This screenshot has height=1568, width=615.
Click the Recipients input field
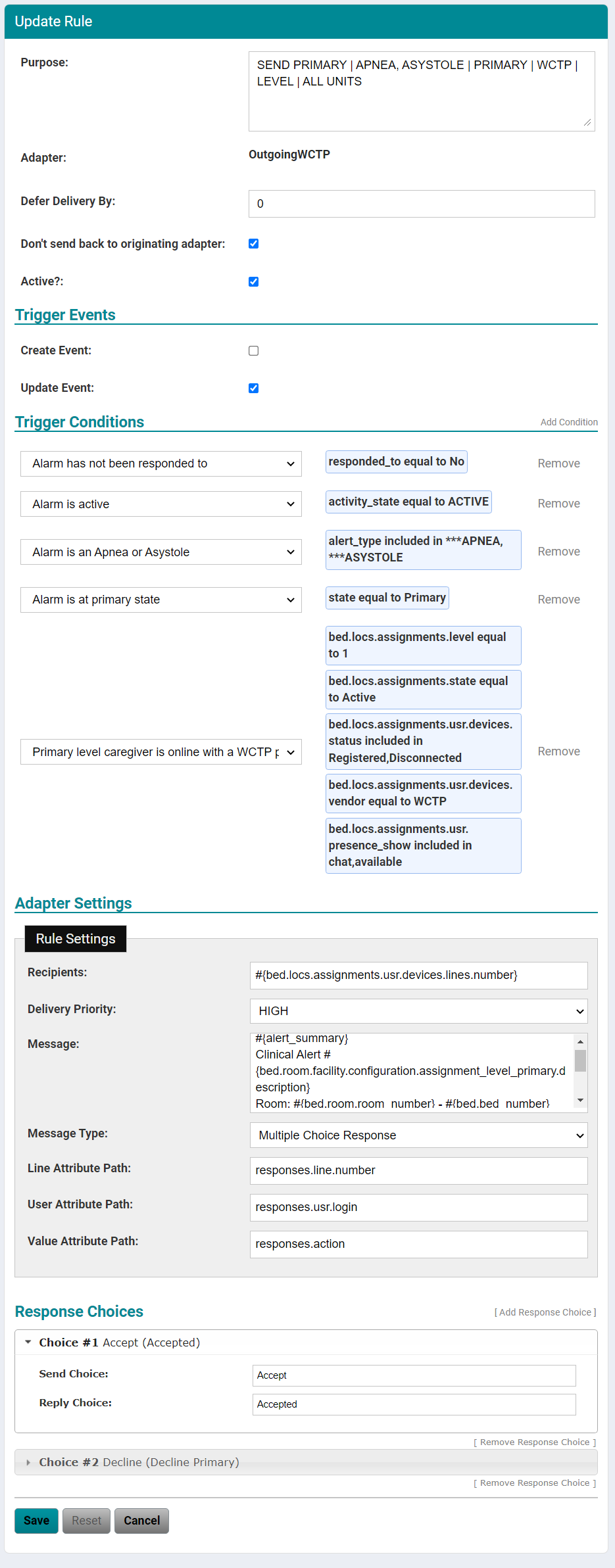419,976
